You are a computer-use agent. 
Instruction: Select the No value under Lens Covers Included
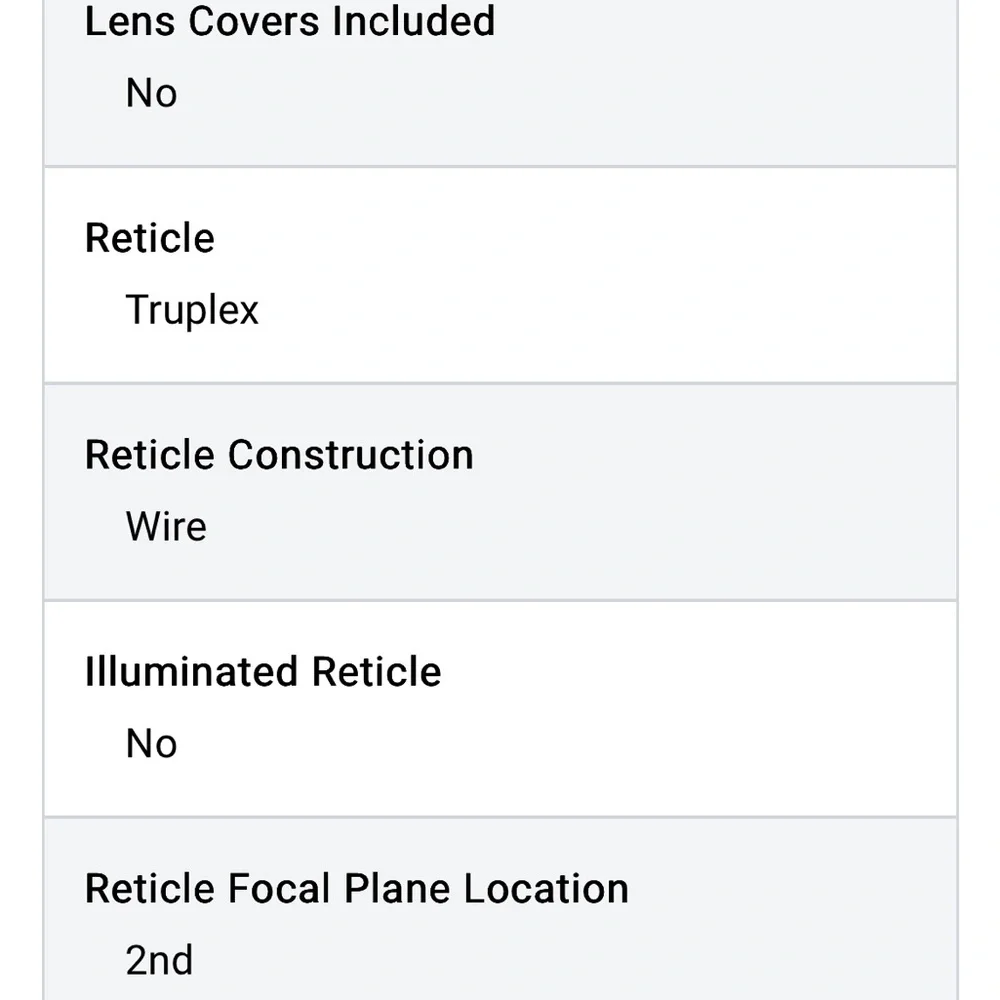point(151,93)
